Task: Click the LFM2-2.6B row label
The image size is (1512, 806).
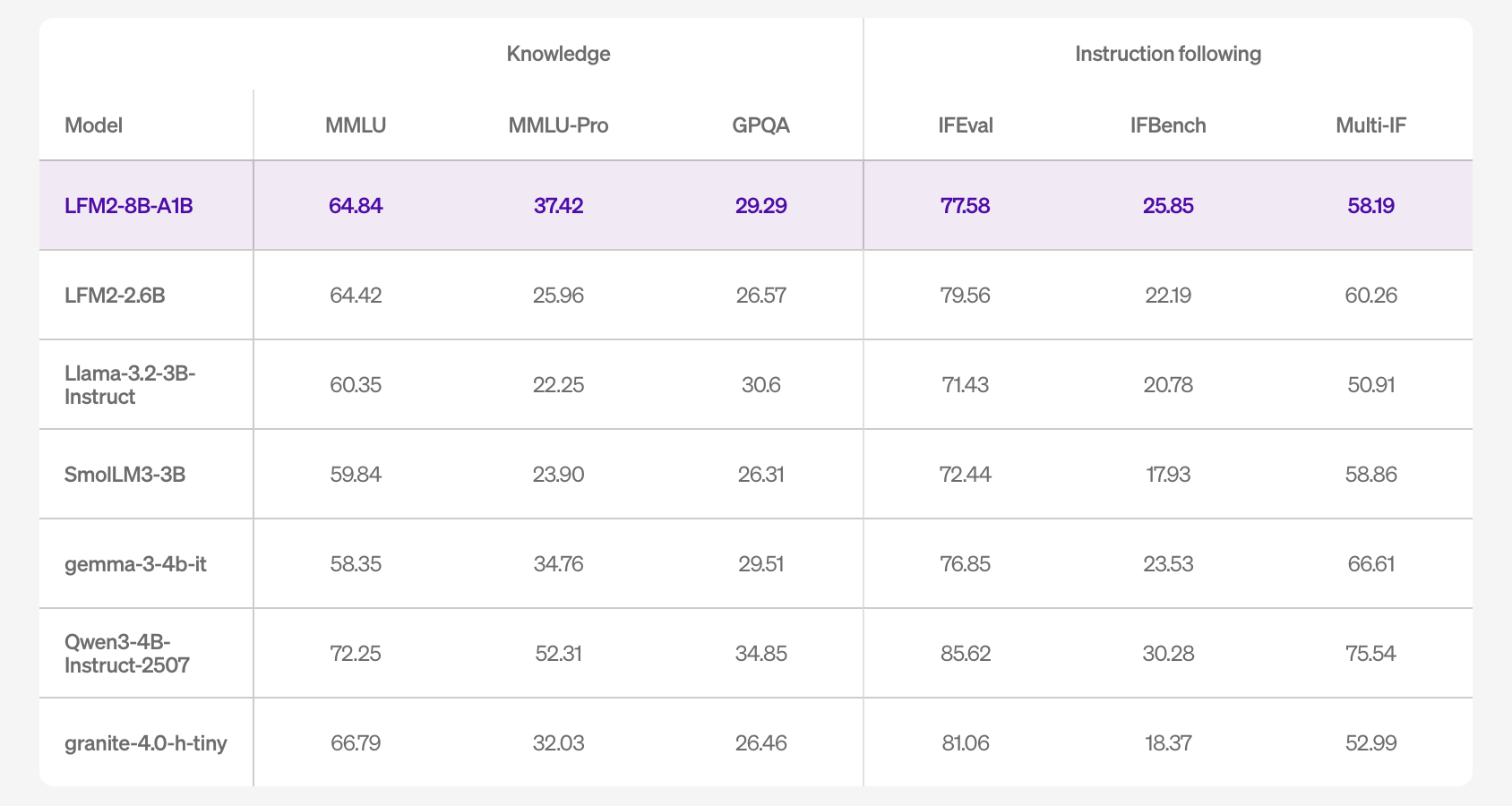Action: [115, 296]
